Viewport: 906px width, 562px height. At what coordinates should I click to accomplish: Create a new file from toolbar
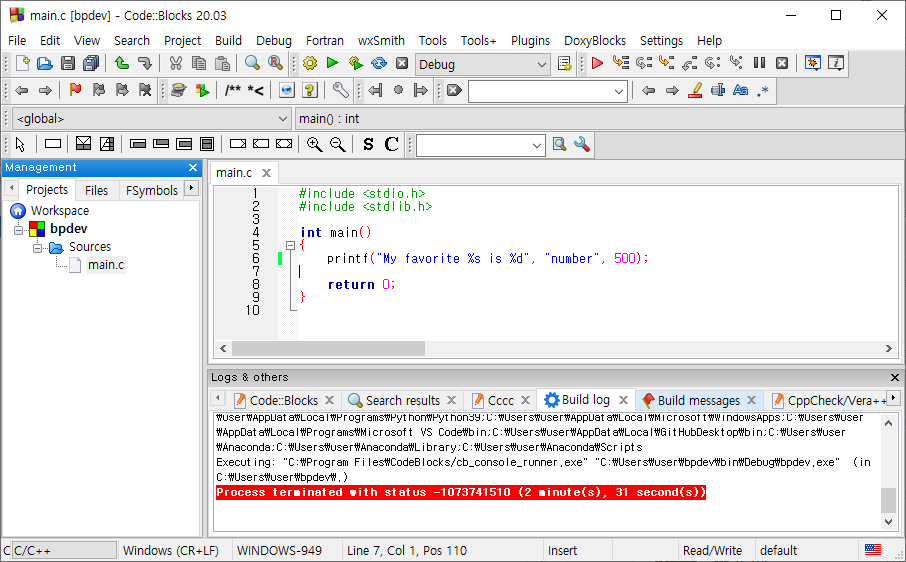pos(23,64)
